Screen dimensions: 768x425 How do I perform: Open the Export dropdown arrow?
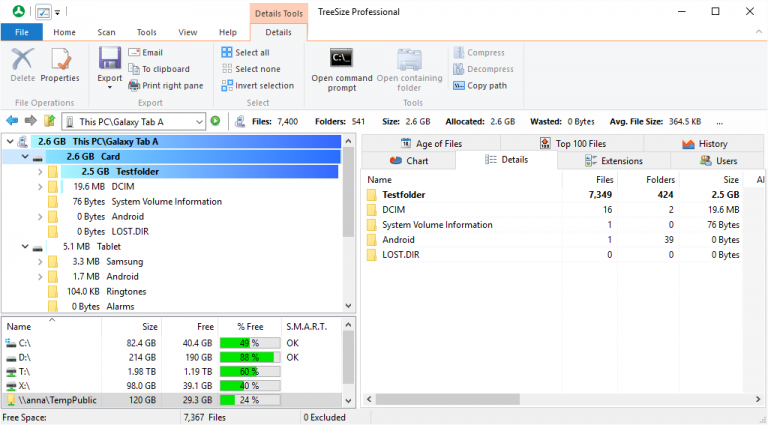[110, 88]
